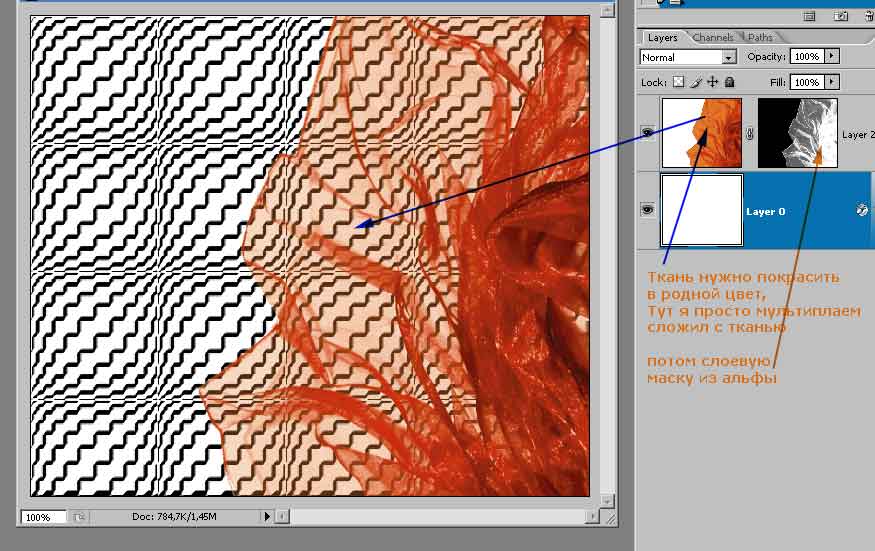Click the Doc: 784,7K/1,45M status text
Screen dimensions: 875x551
[174, 516]
